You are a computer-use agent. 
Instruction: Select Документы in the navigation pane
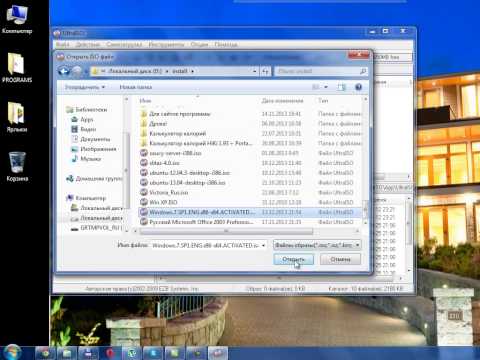coord(95,139)
